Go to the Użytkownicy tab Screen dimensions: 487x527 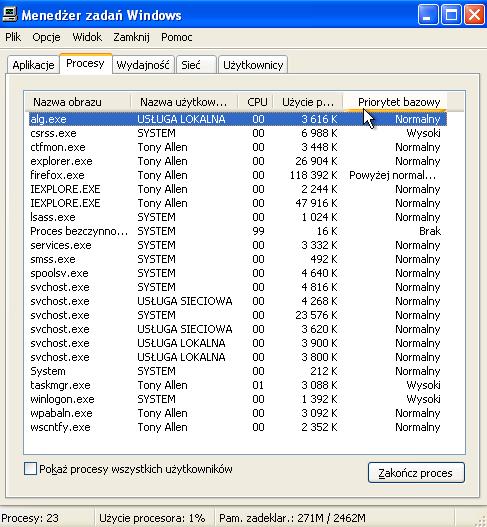253,65
